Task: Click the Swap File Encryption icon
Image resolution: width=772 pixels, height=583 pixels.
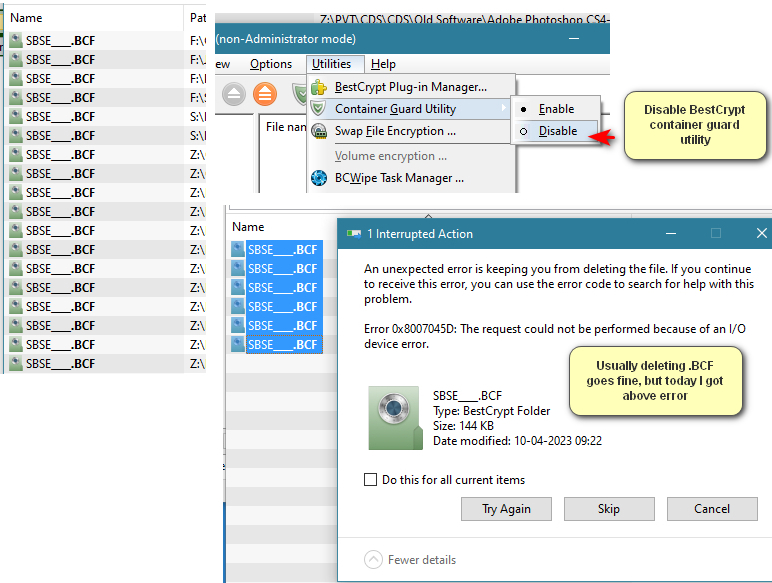Action: 319,131
